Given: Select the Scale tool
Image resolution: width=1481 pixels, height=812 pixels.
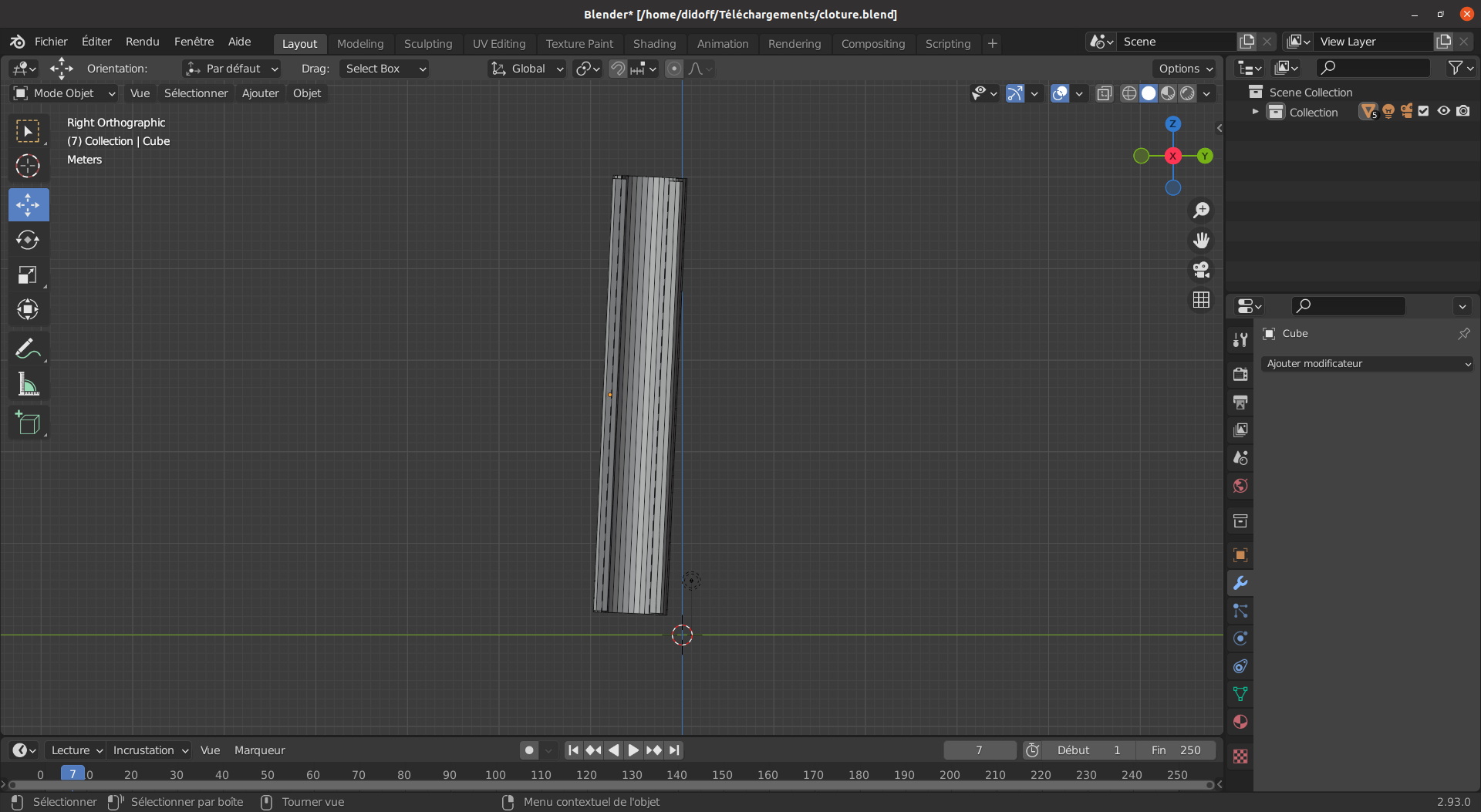Looking at the screenshot, I should (28, 275).
